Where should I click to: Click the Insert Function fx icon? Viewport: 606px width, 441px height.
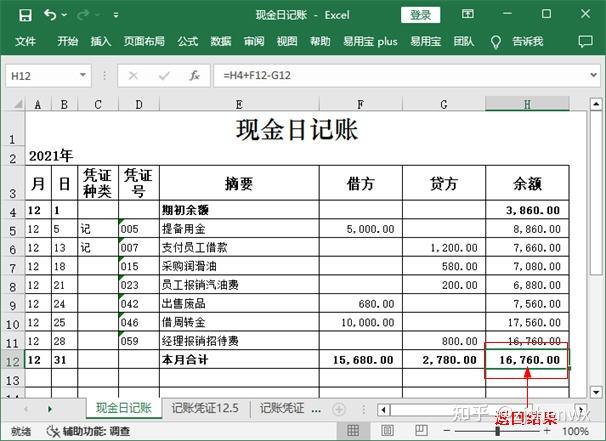point(194,75)
